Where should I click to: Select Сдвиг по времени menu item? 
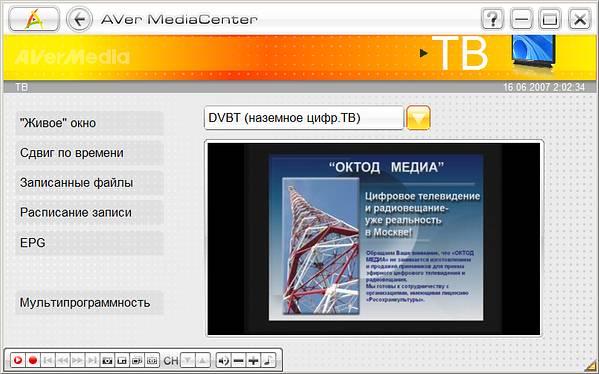[89, 153]
